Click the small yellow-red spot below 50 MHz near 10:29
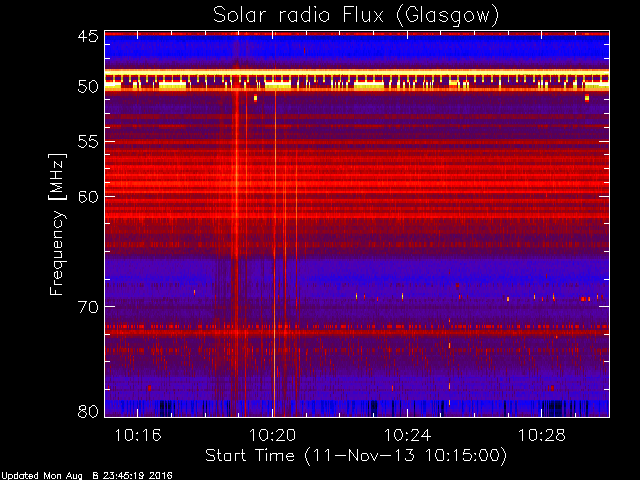This screenshot has height=480, width=640. (x=587, y=98)
